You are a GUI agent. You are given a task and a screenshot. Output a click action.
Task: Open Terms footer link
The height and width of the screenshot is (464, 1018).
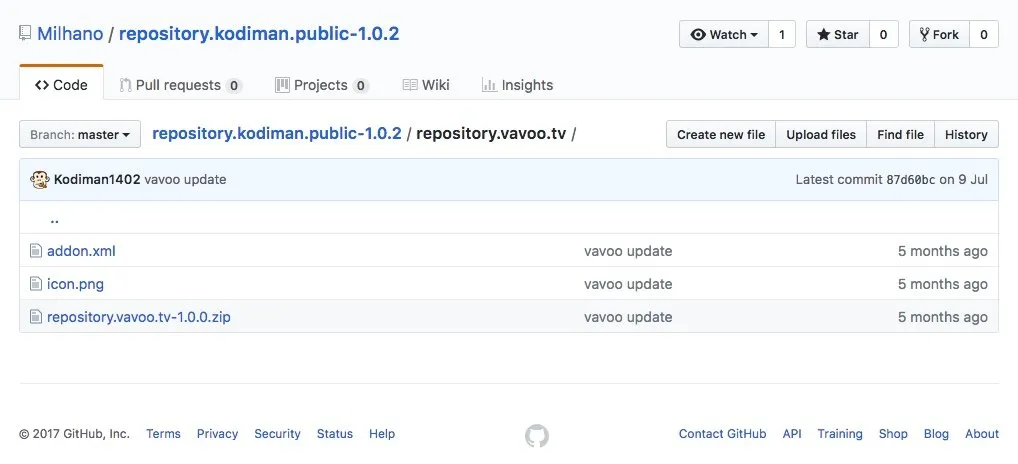tap(164, 433)
